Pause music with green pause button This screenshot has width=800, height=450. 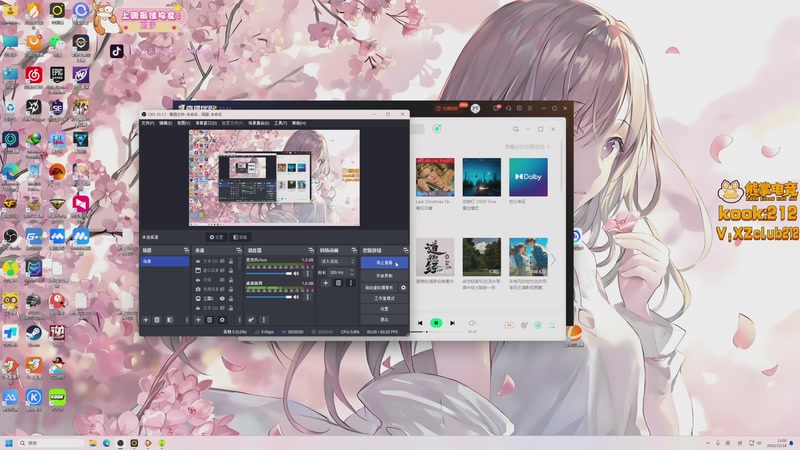(436, 323)
